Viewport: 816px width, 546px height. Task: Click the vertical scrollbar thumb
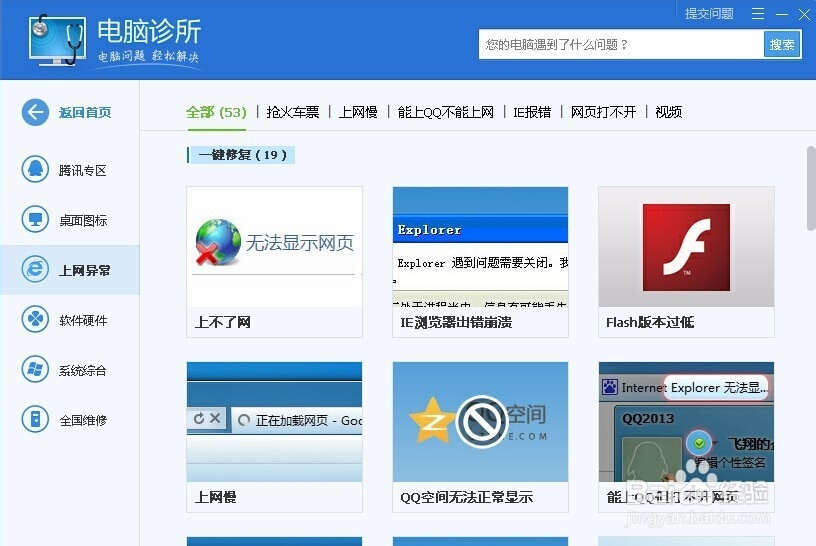[x=811, y=188]
